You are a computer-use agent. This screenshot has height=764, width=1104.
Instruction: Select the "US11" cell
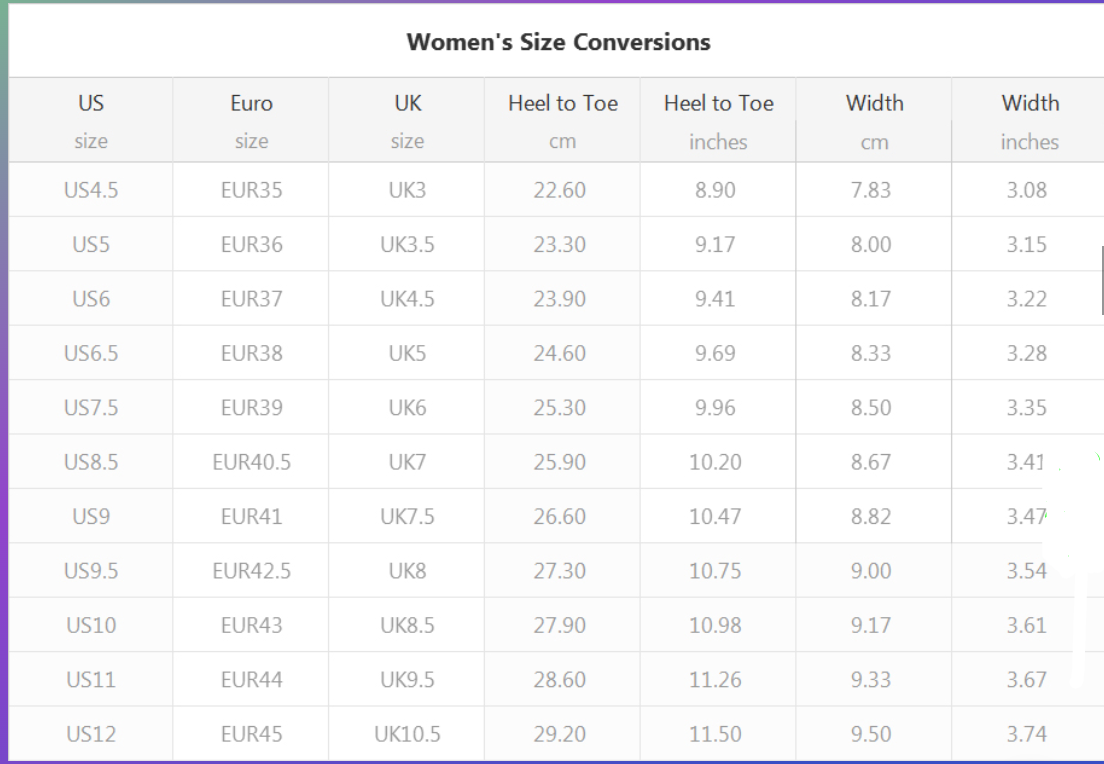click(91, 680)
